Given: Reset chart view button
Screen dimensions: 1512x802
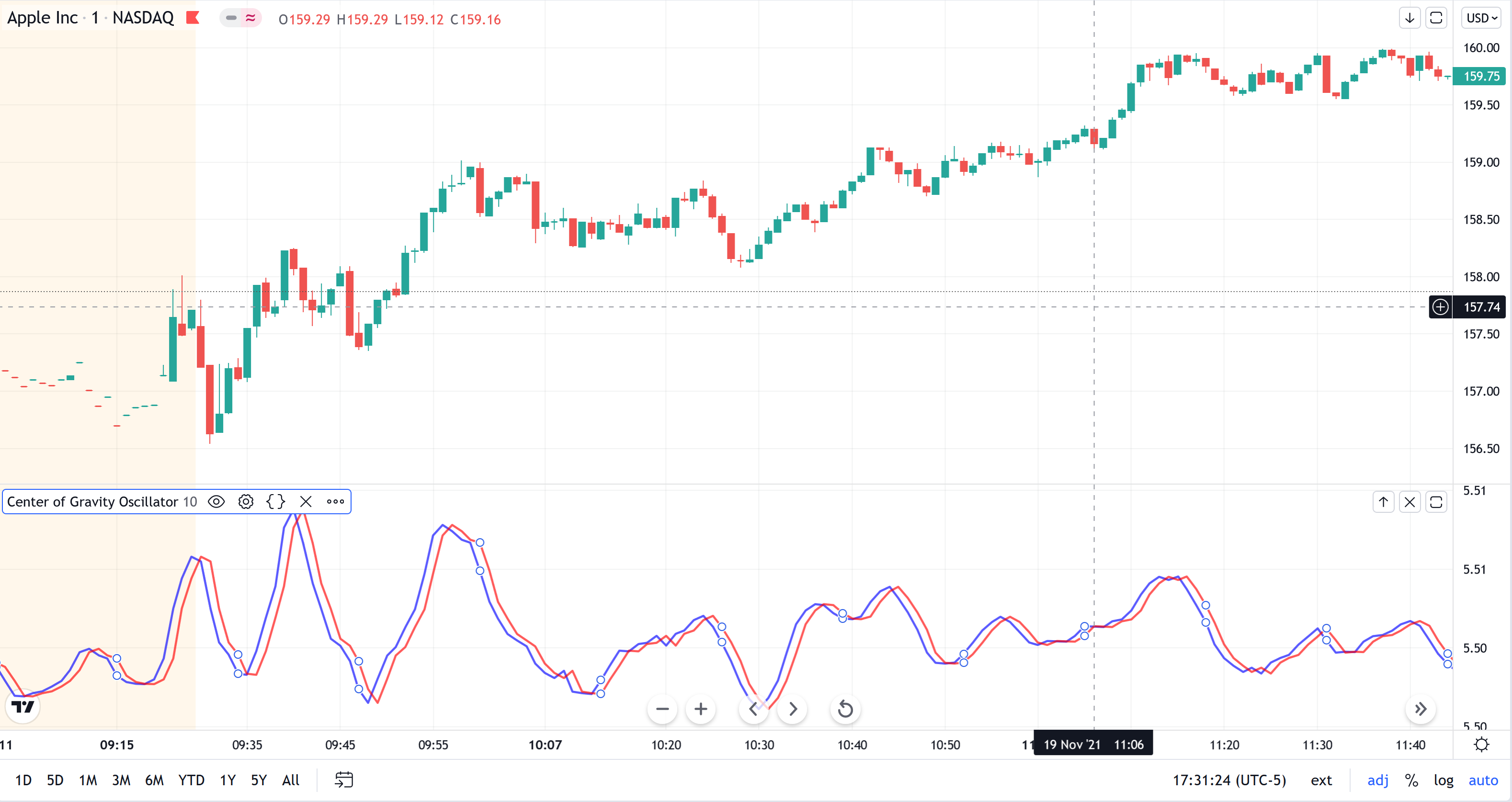Looking at the screenshot, I should click(846, 709).
